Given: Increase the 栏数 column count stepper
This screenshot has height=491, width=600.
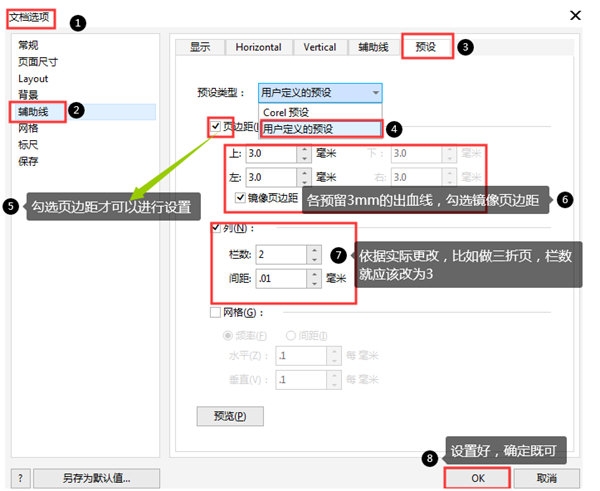Looking at the screenshot, I should [x=313, y=250].
